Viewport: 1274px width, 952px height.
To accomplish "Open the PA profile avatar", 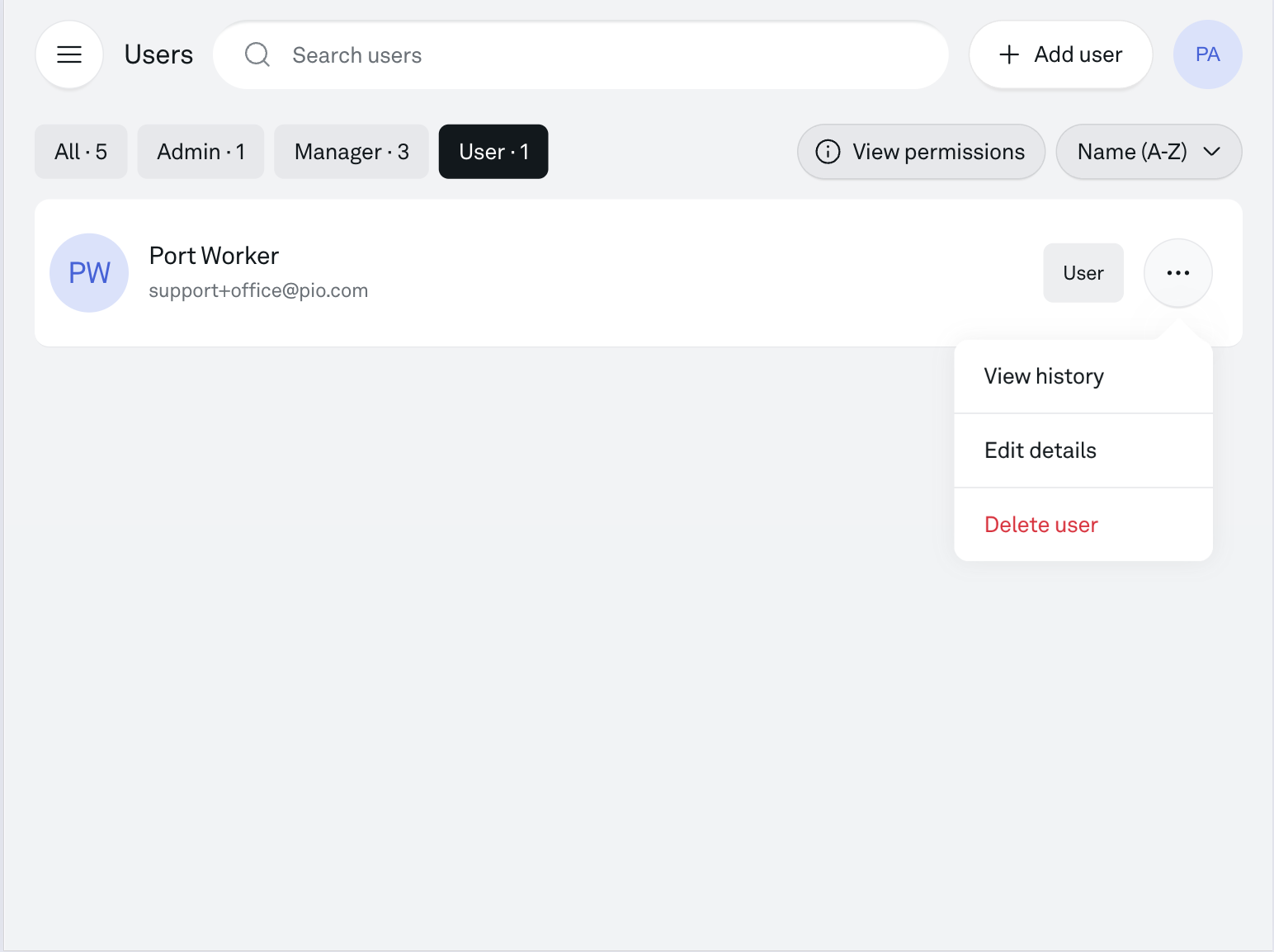I will 1207,54.
